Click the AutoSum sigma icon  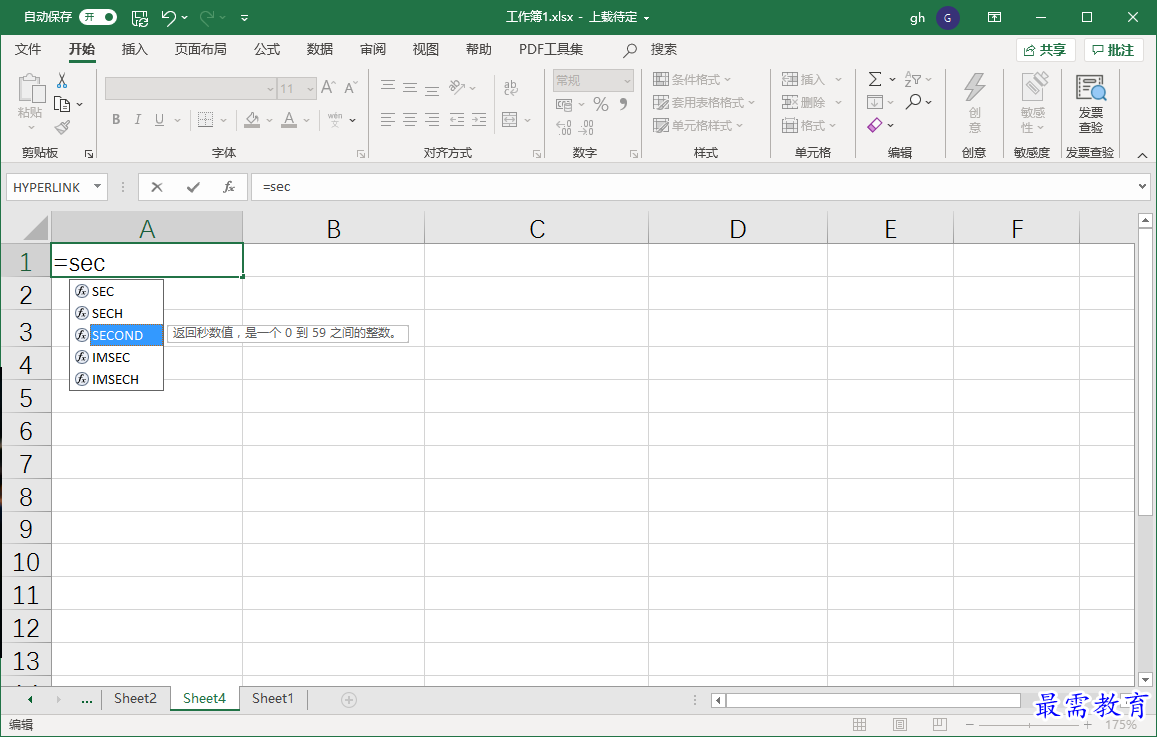point(875,79)
